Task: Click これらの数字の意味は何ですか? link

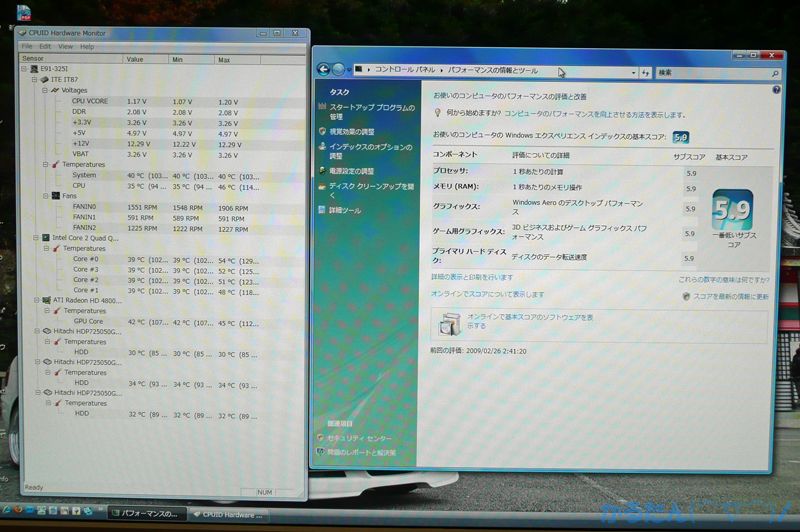Action: pos(723,280)
